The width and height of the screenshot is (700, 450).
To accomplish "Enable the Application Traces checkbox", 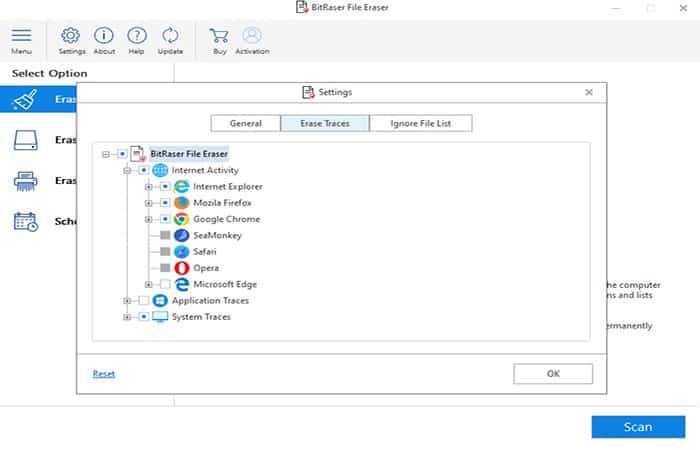I will (x=143, y=300).
